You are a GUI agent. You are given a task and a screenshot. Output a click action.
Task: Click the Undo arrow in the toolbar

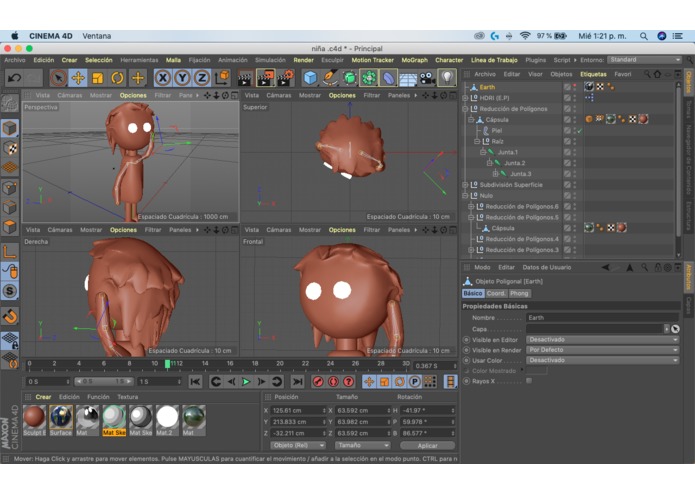14,78
